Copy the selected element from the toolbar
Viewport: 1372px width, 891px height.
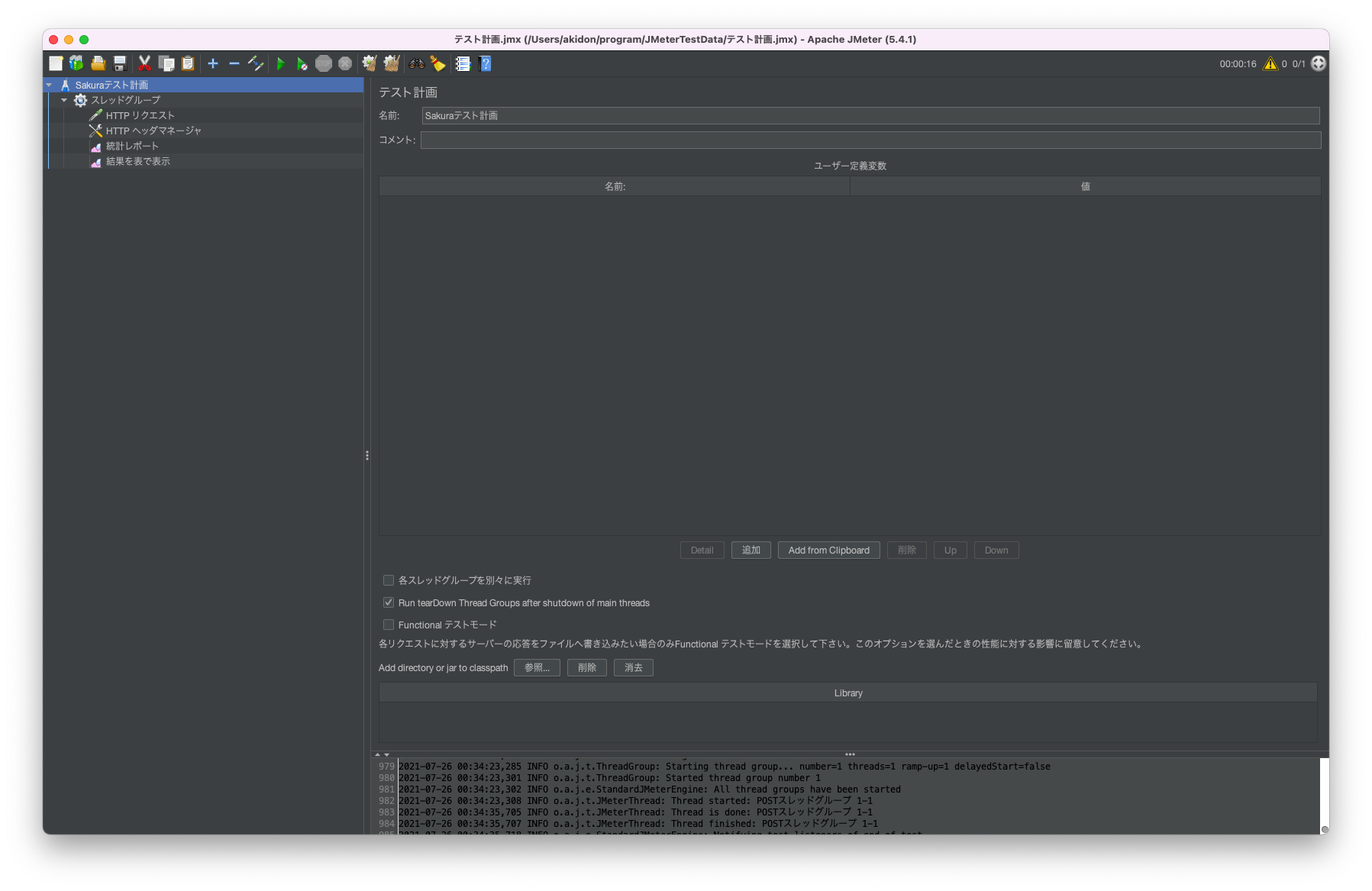click(166, 63)
